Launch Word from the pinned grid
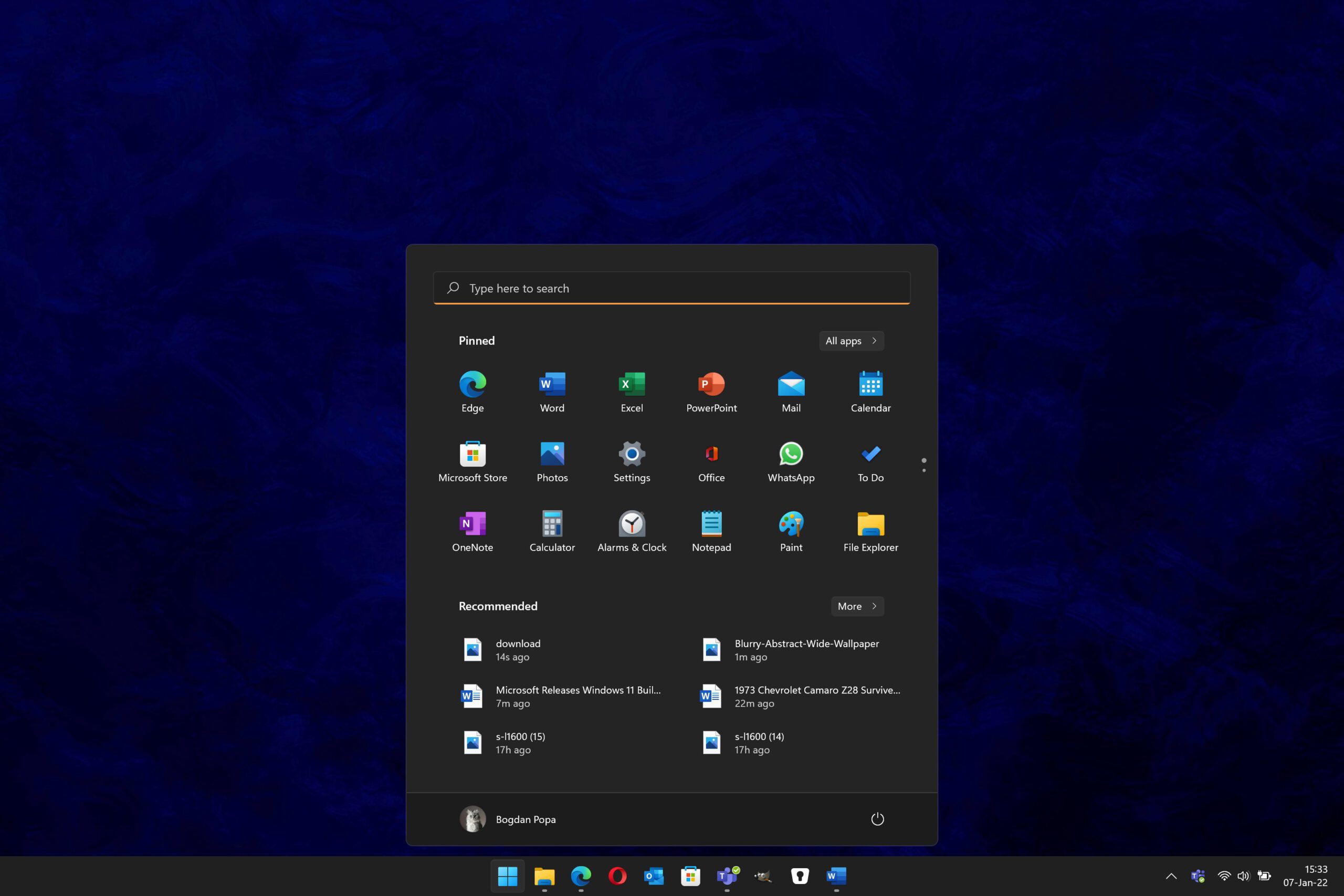The height and width of the screenshot is (896, 1344). point(552,392)
